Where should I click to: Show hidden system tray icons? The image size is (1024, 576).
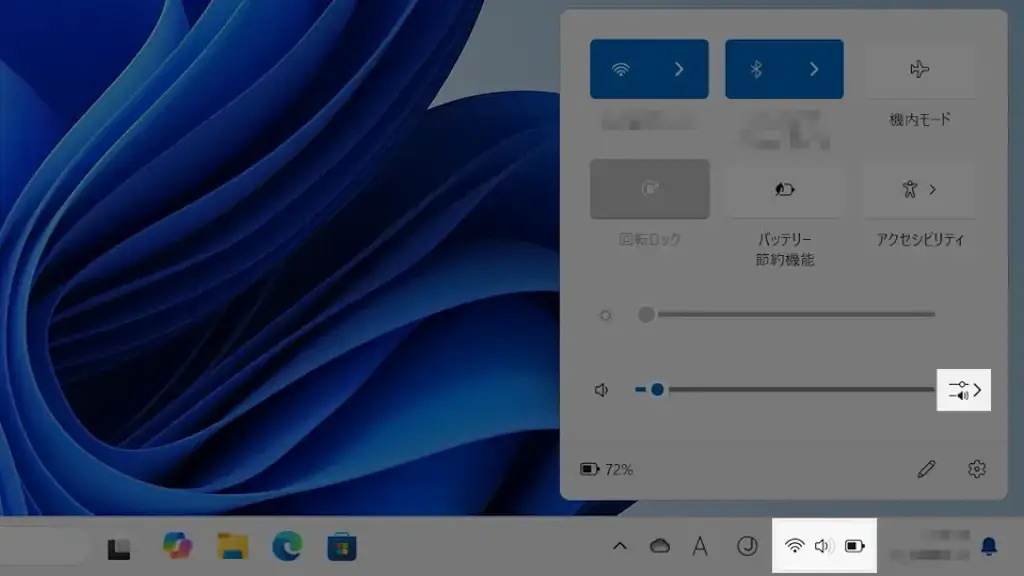620,546
